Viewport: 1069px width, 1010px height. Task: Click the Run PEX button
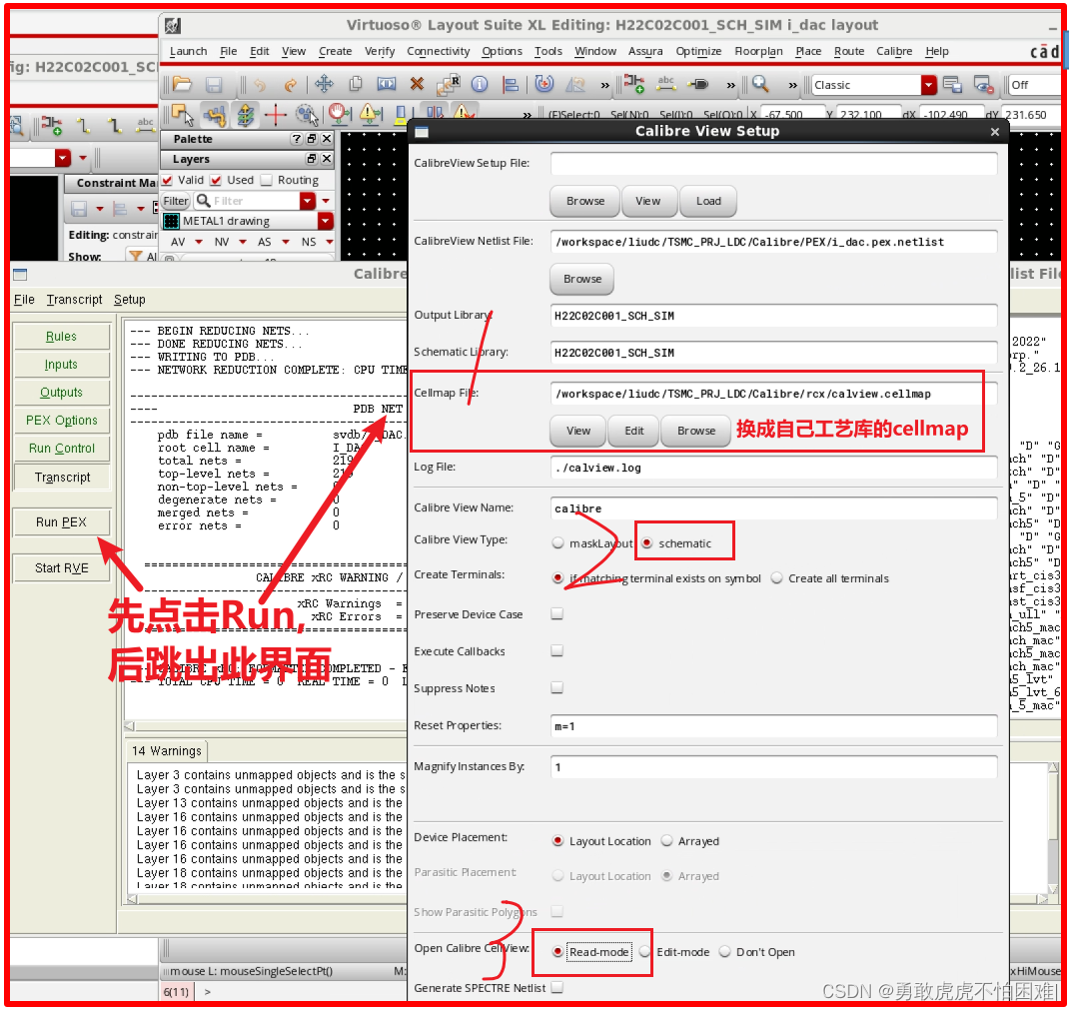61,522
